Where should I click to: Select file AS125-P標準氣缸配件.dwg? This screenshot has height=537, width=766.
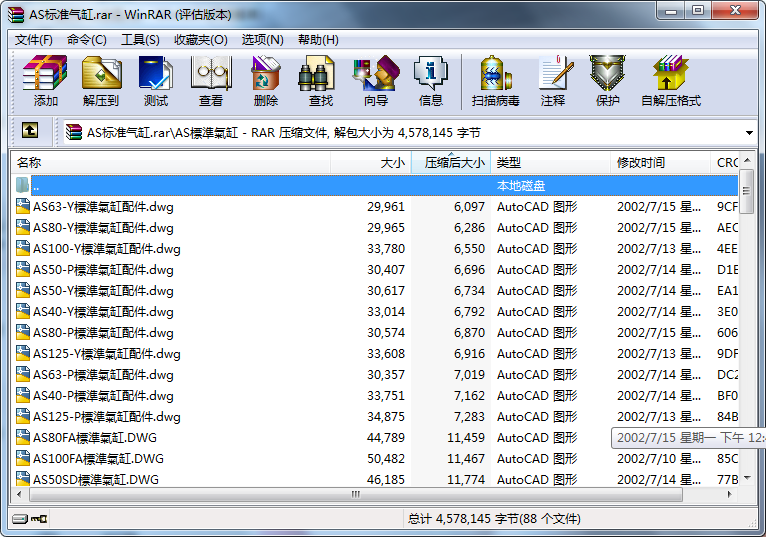pos(106,417)
